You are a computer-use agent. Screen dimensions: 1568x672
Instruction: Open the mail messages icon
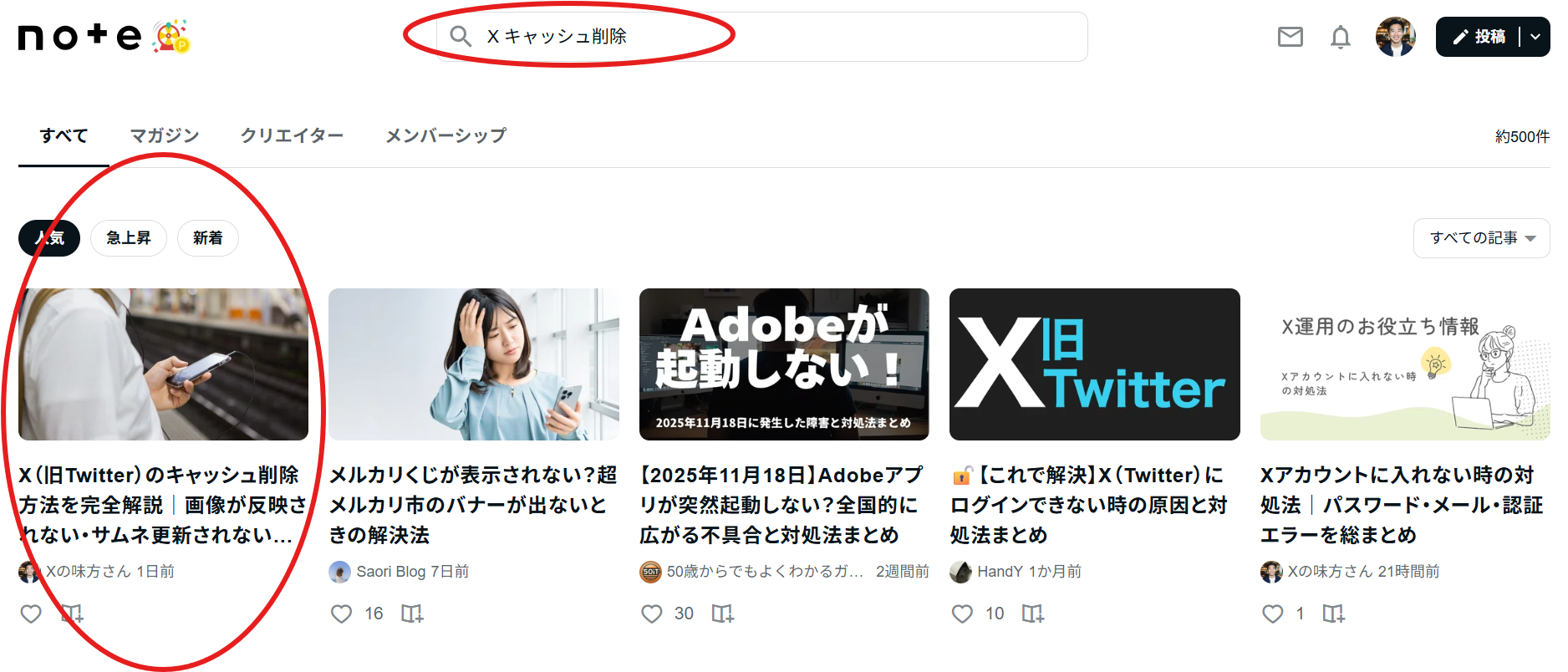coord(1290,37)
